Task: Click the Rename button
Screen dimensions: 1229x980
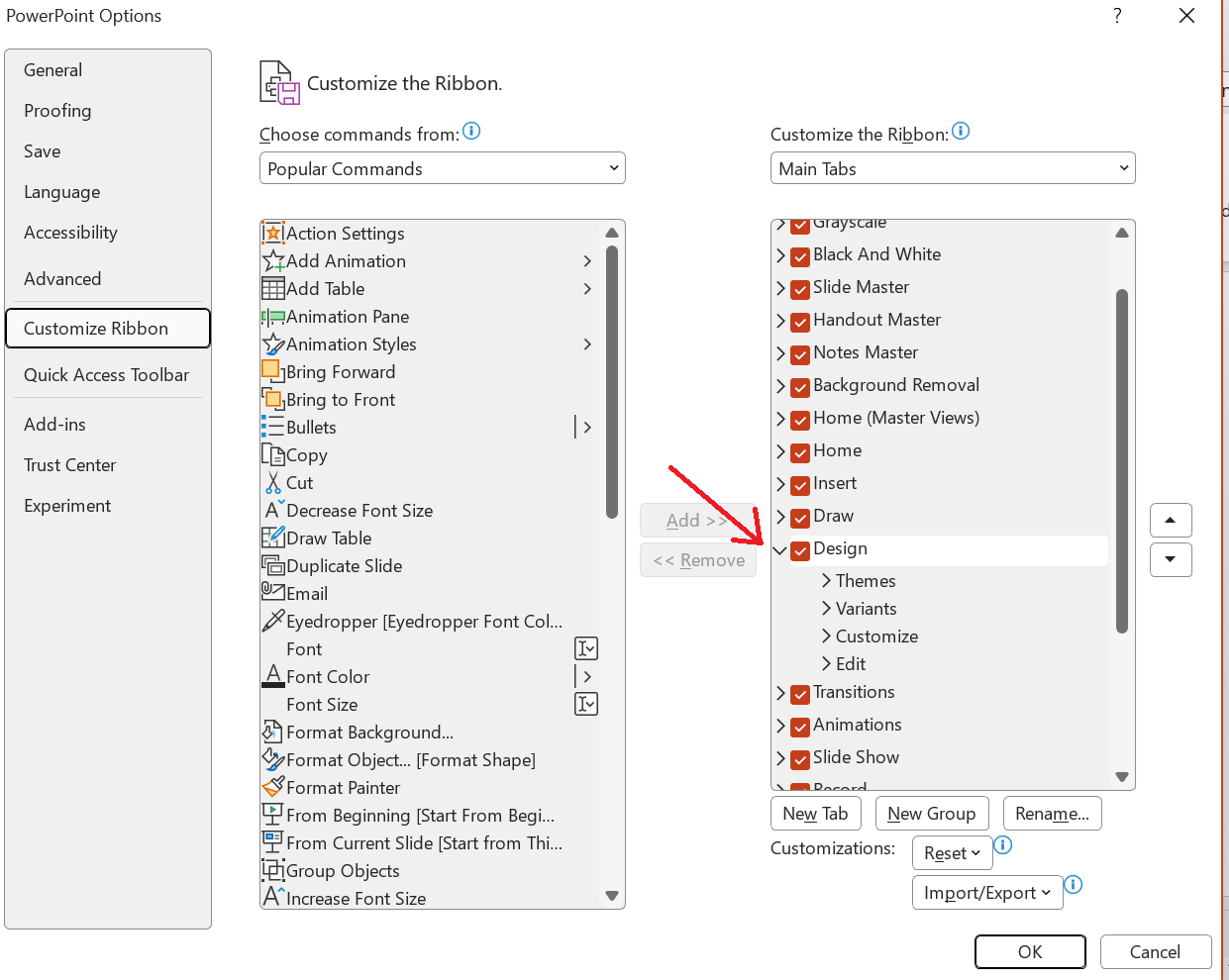Action: click(1052, 813)
